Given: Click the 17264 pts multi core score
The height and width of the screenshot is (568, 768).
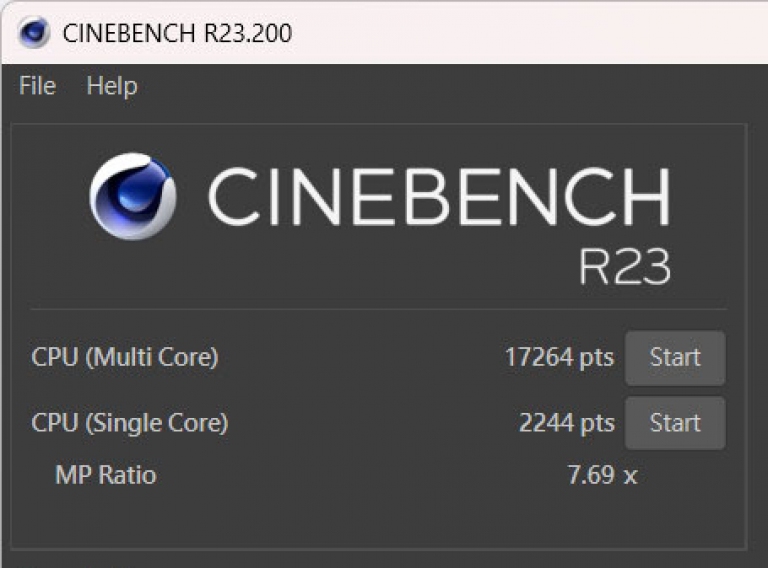Looking at the screenshot, I should tap(559, 357).
